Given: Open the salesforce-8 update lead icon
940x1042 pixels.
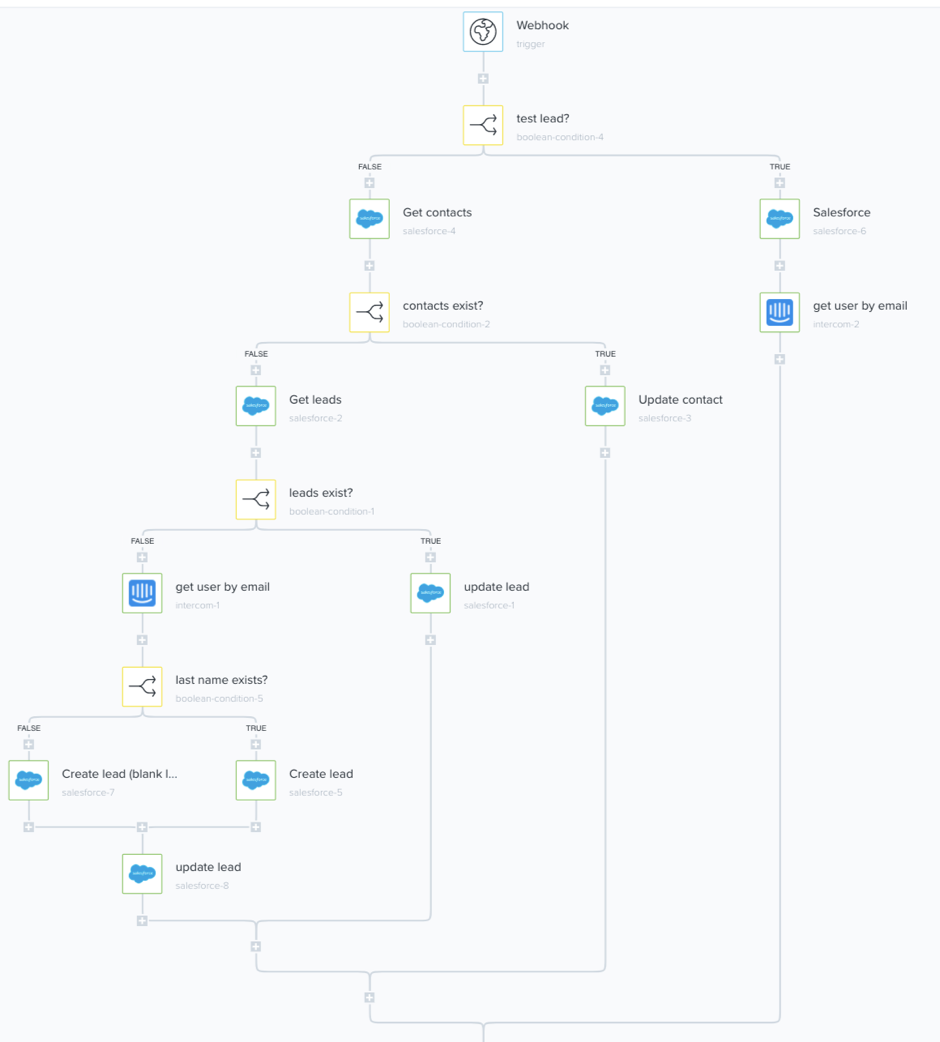Looking at the screenshot, I should click(x=142, y=874).
